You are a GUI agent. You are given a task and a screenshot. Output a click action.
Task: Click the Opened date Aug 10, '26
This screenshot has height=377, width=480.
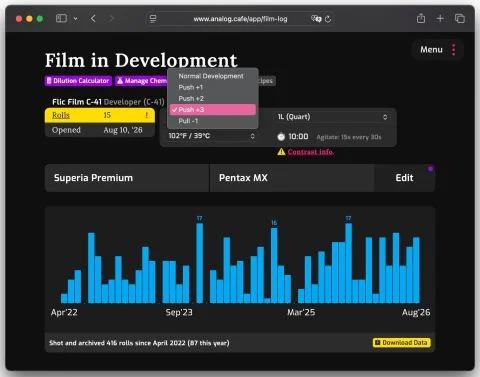[123, 130]
